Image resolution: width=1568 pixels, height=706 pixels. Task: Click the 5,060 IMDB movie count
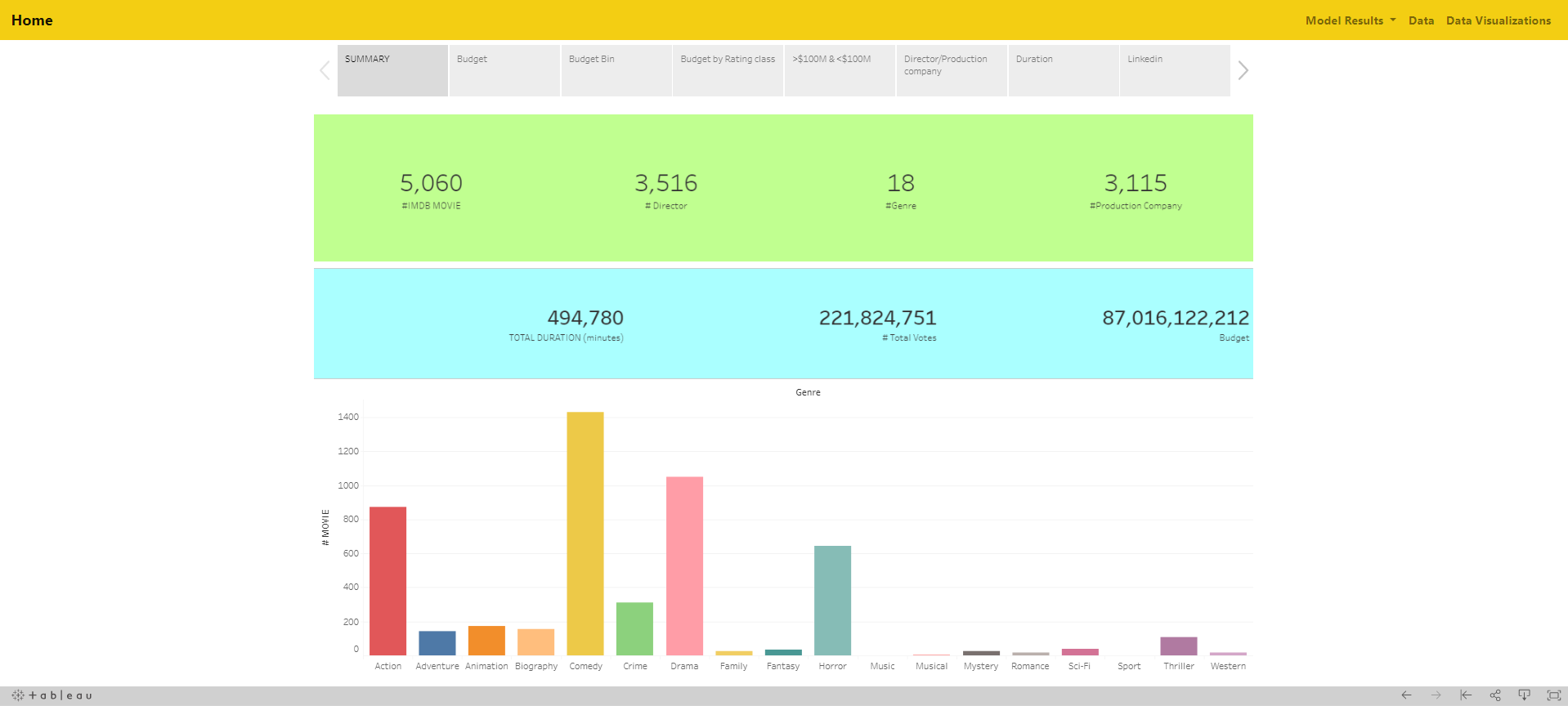431,183
